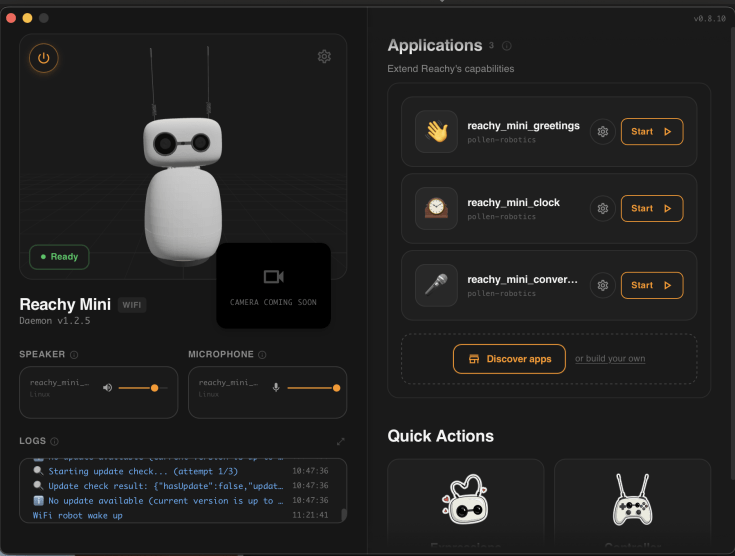Open the speaker device selector
735x556 pixels.
tap(60, 387)
